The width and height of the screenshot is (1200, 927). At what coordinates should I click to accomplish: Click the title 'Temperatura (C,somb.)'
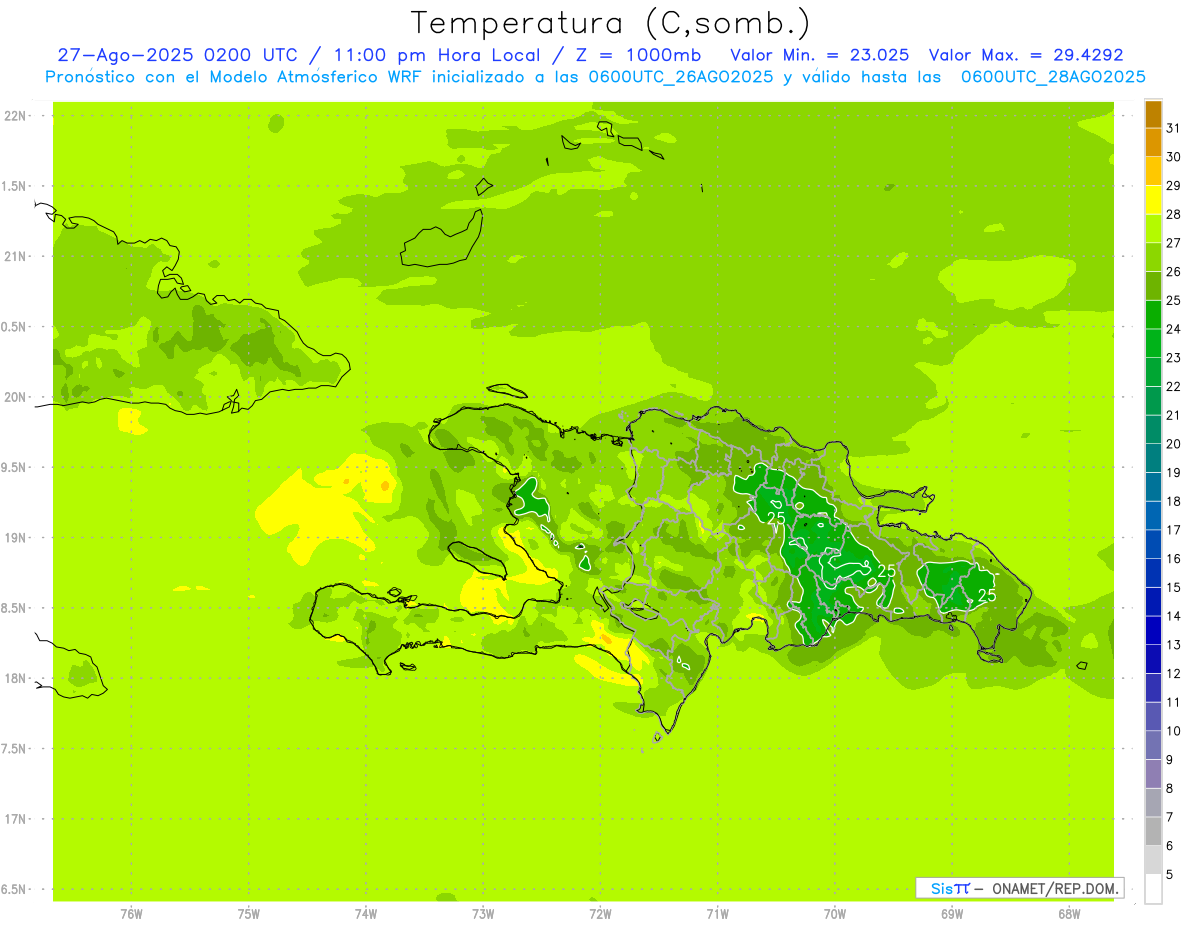click(611, 23)
